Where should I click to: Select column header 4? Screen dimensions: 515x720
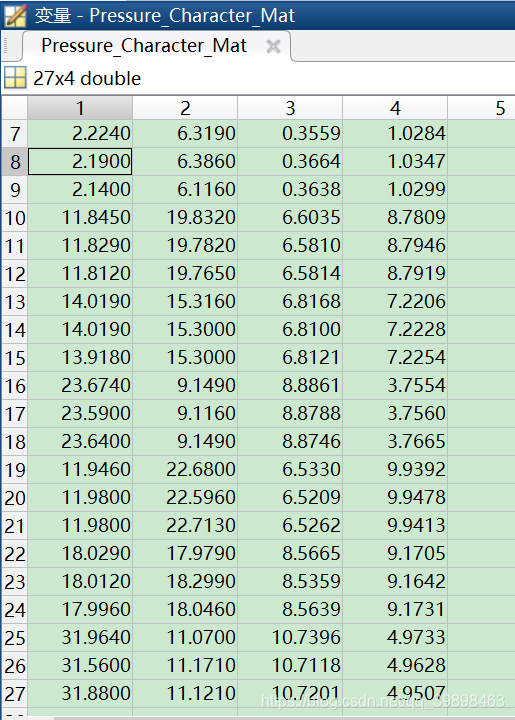point(395,108)
